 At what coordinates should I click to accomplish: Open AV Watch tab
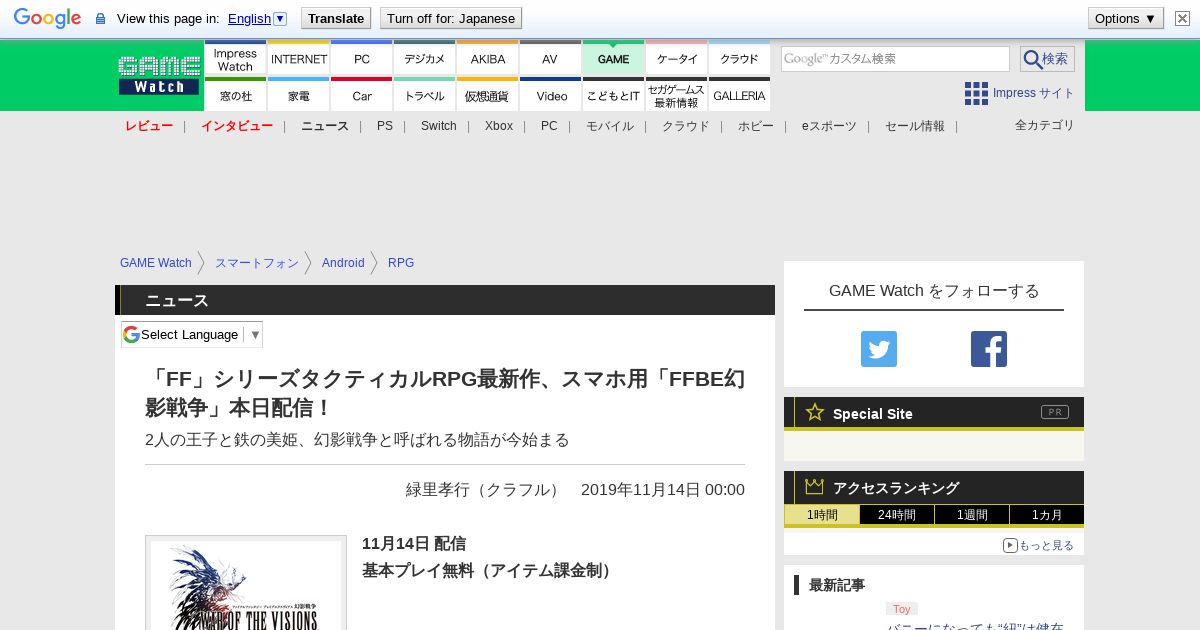click(550, 59)
